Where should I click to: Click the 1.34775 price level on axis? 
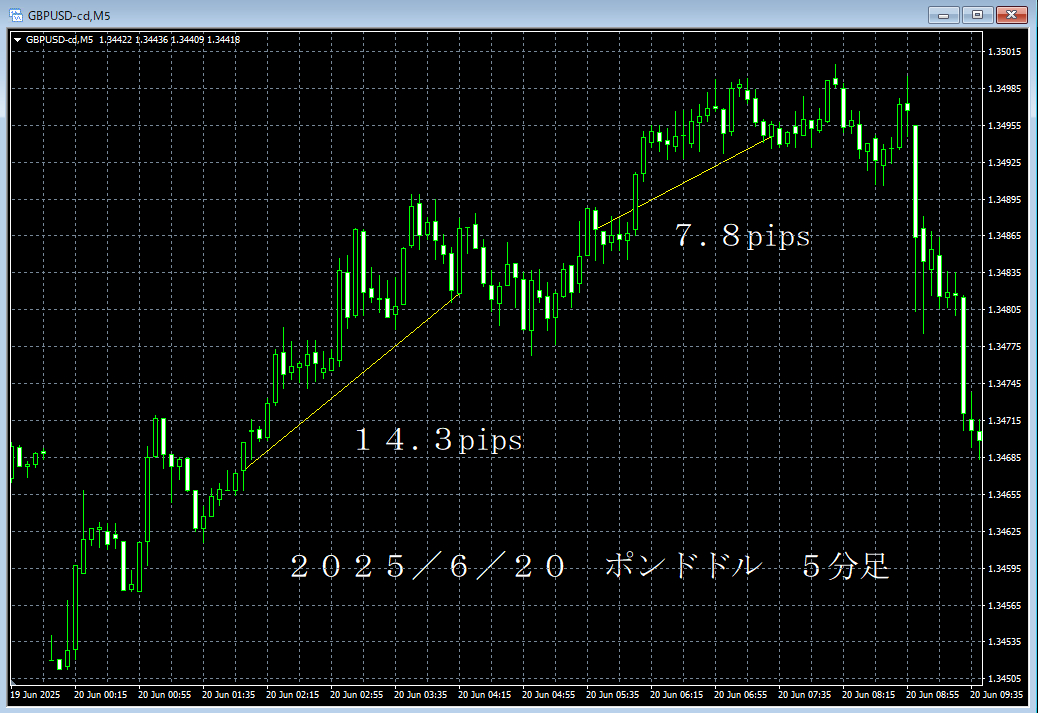pos(1005,347)
